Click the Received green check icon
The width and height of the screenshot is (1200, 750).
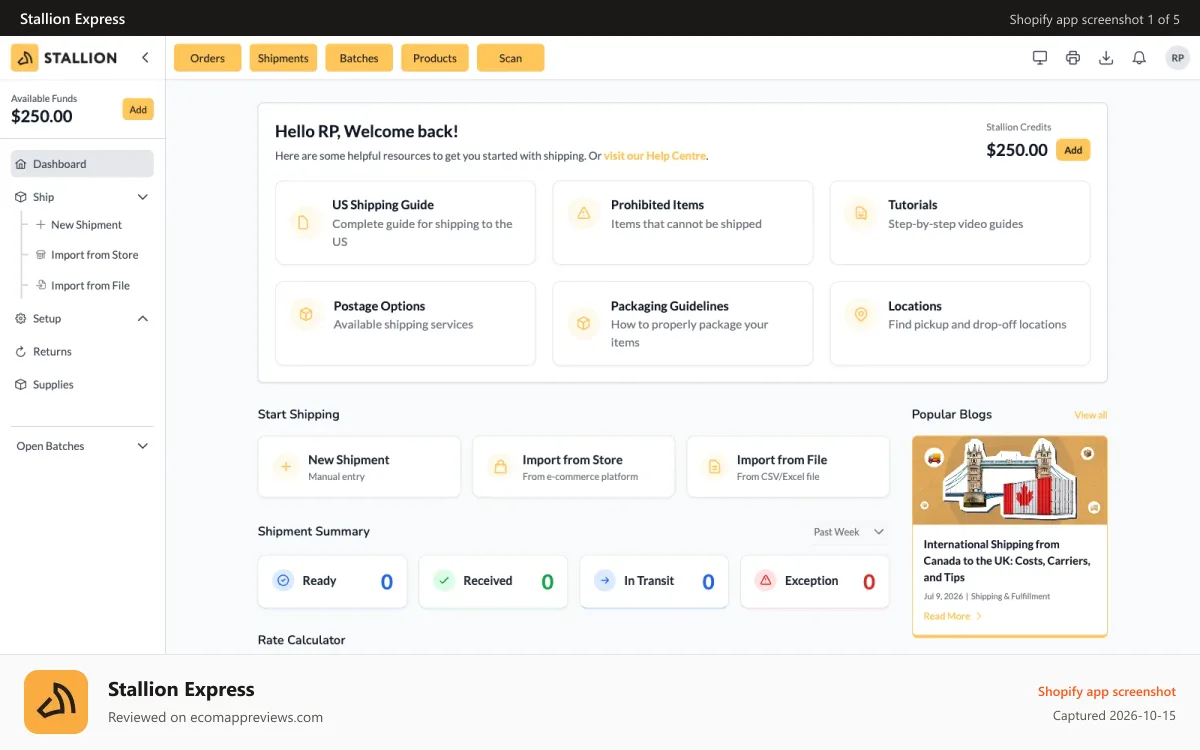(x=444, y=580)
